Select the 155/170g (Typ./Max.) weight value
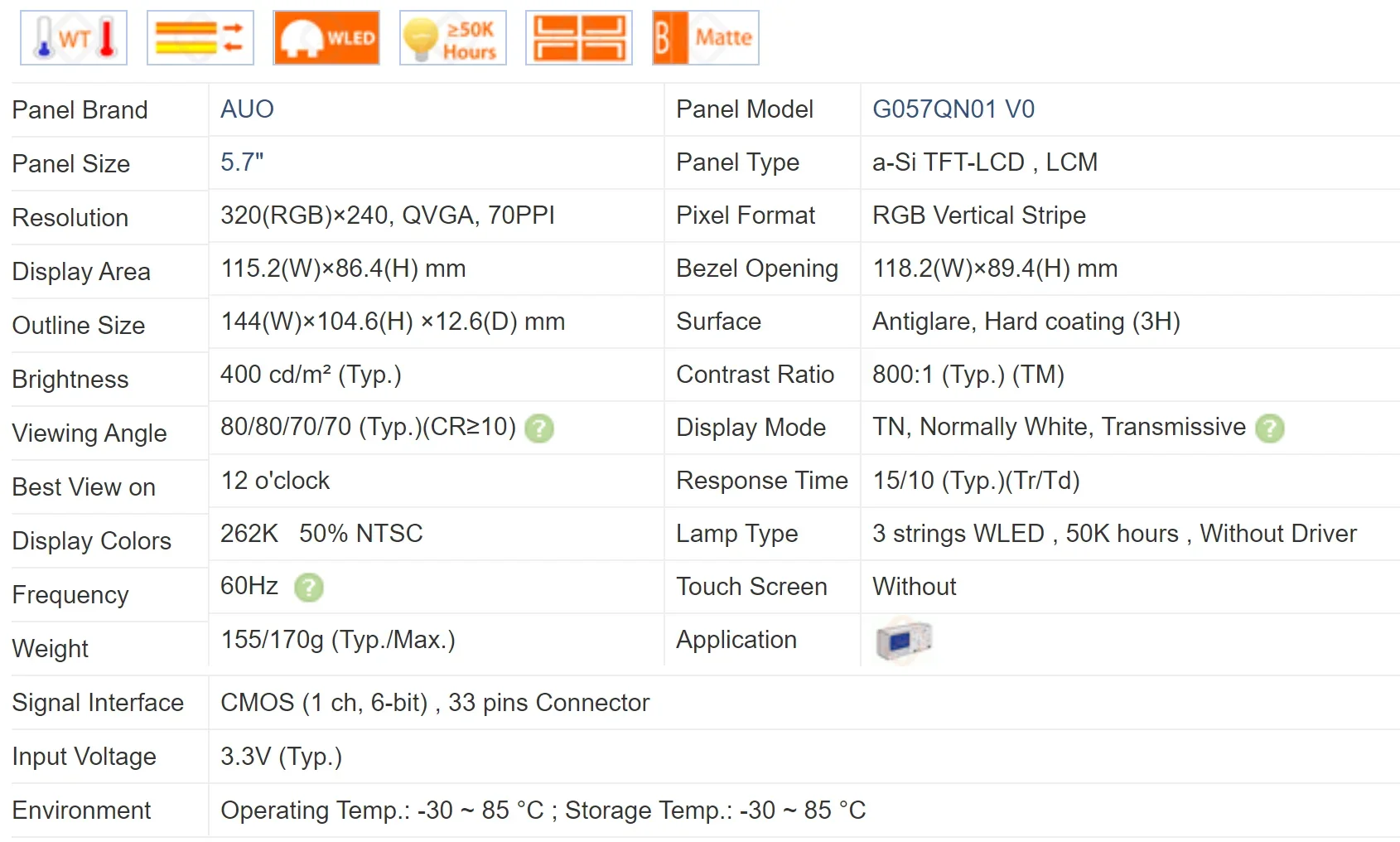The image size is (1400, 842). pos(338,640)
